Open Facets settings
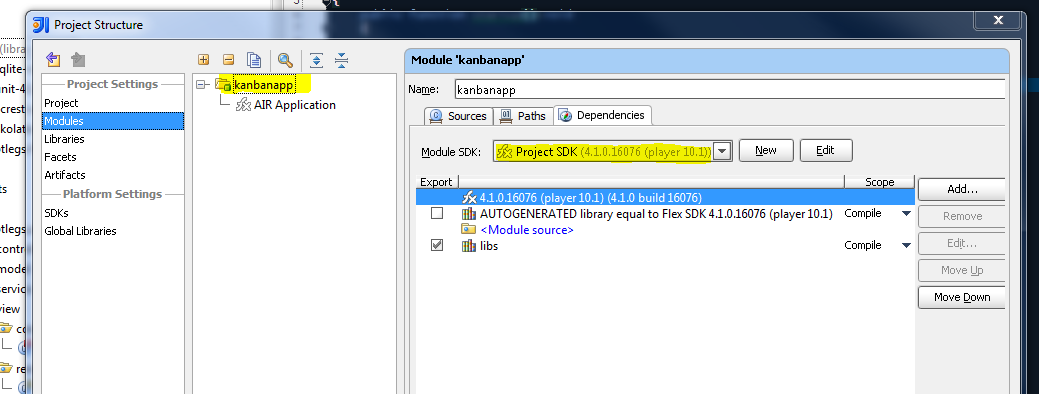This screenshot has height=394, width=1039. coord(60,157)
